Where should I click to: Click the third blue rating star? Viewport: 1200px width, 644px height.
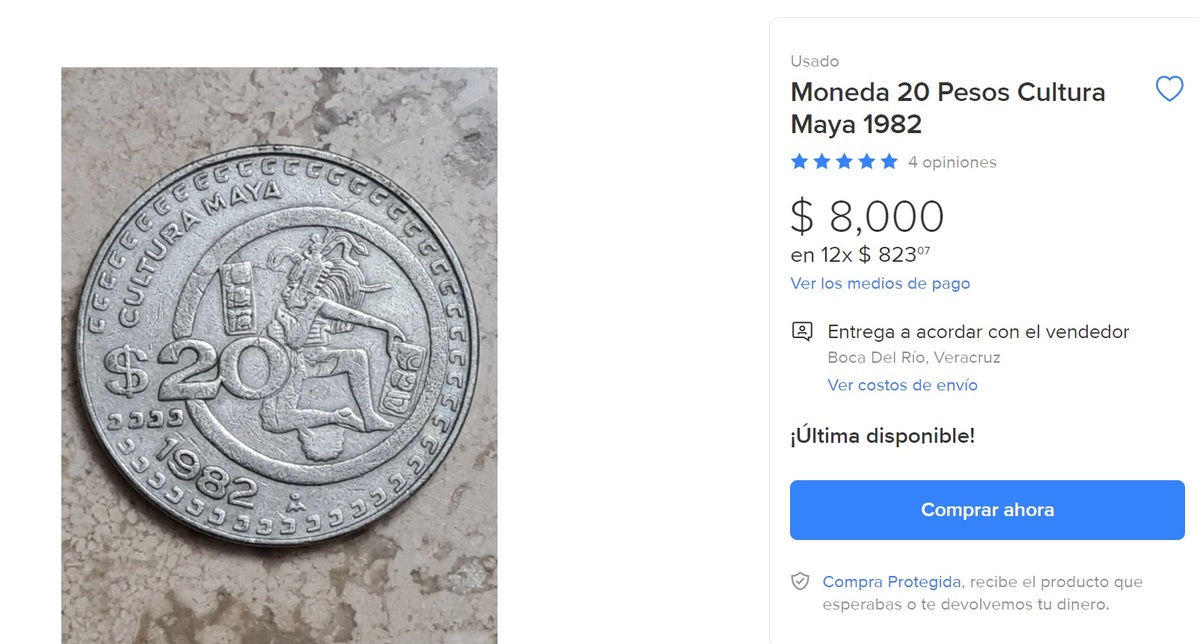click(x=844, y=162)
